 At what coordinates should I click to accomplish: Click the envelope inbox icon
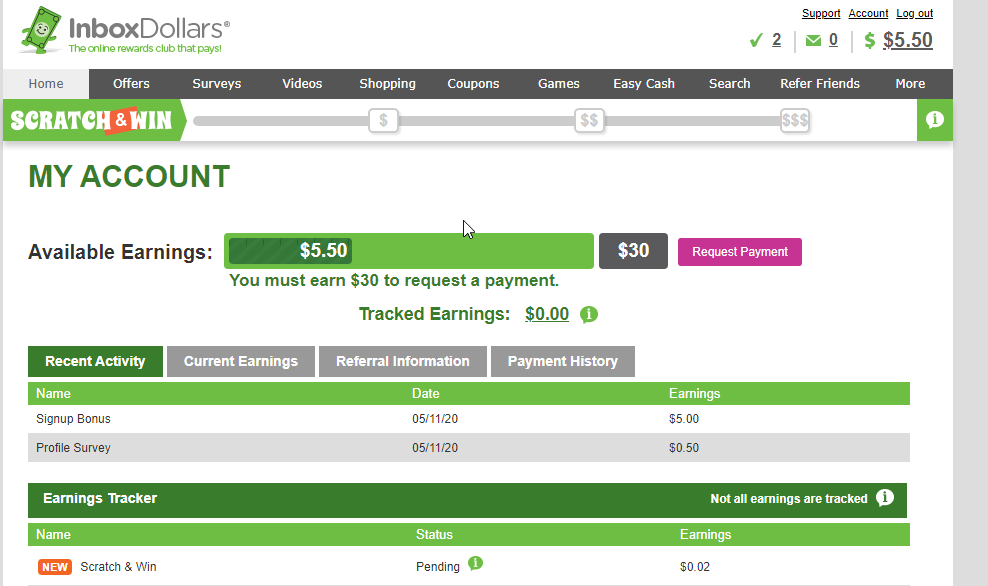(813, 41)
